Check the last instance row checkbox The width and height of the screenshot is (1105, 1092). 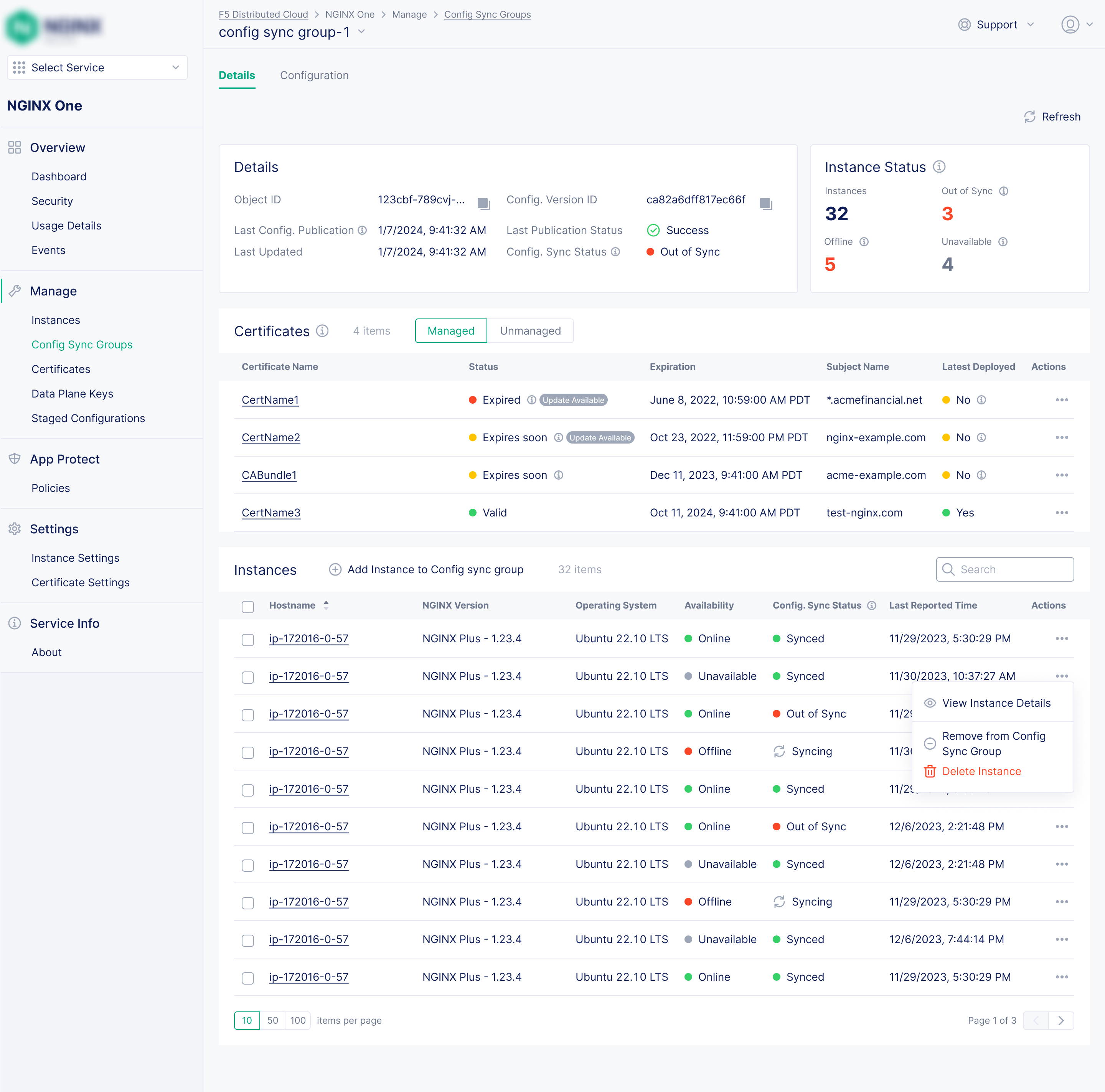pos(247,978)
